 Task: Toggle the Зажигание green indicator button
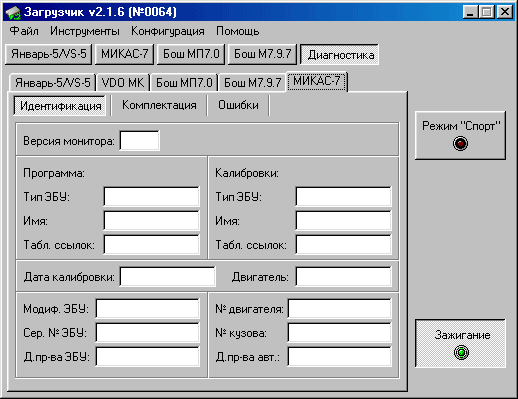pyautogui.click(x=460, y=343)
